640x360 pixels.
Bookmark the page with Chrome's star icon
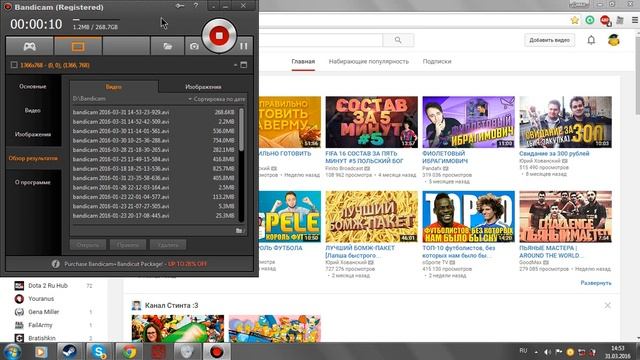tap(575, 20)
